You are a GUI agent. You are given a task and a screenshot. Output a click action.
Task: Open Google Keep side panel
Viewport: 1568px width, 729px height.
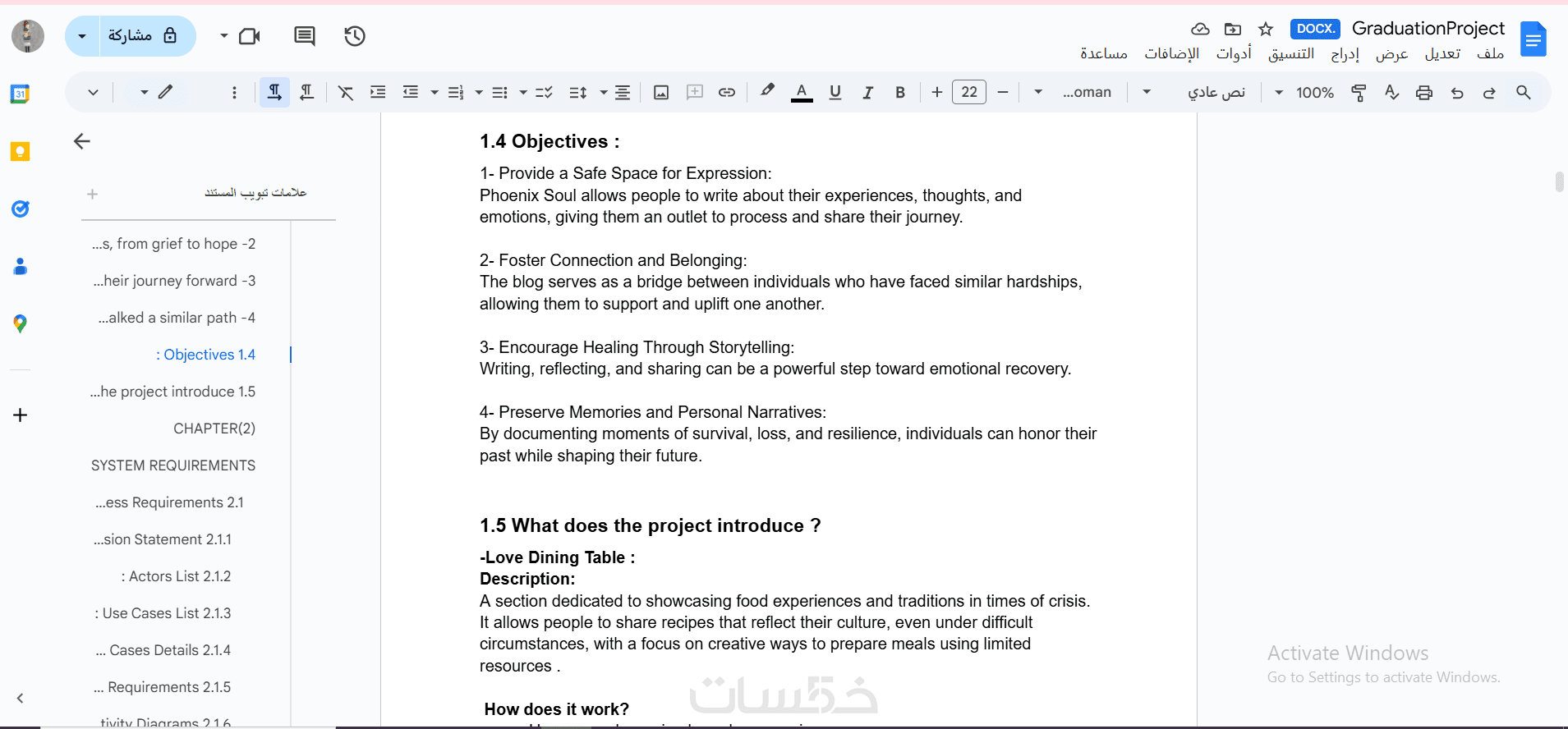click(20, 152)
